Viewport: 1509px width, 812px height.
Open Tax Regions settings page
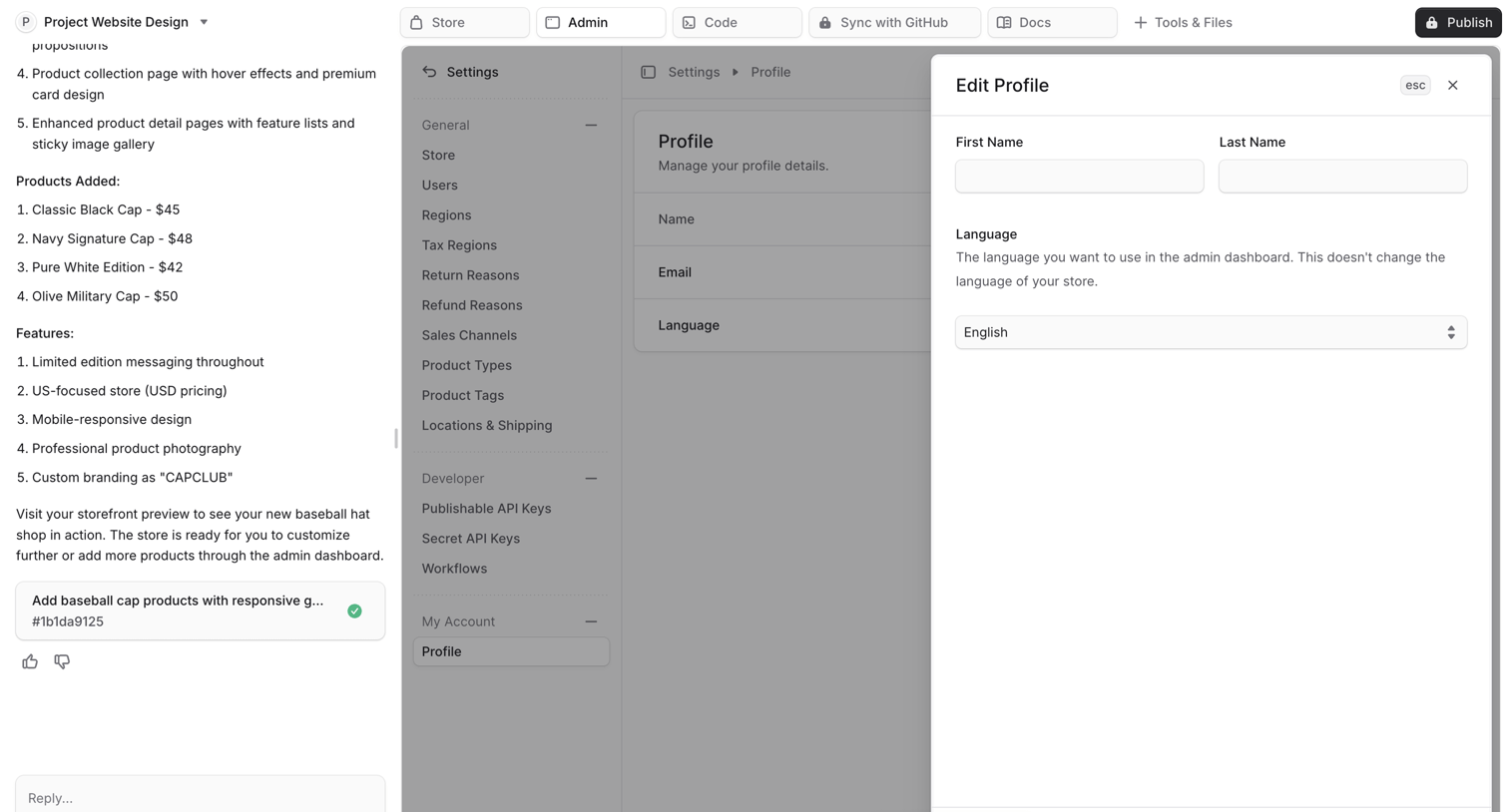tap(459, 244)
